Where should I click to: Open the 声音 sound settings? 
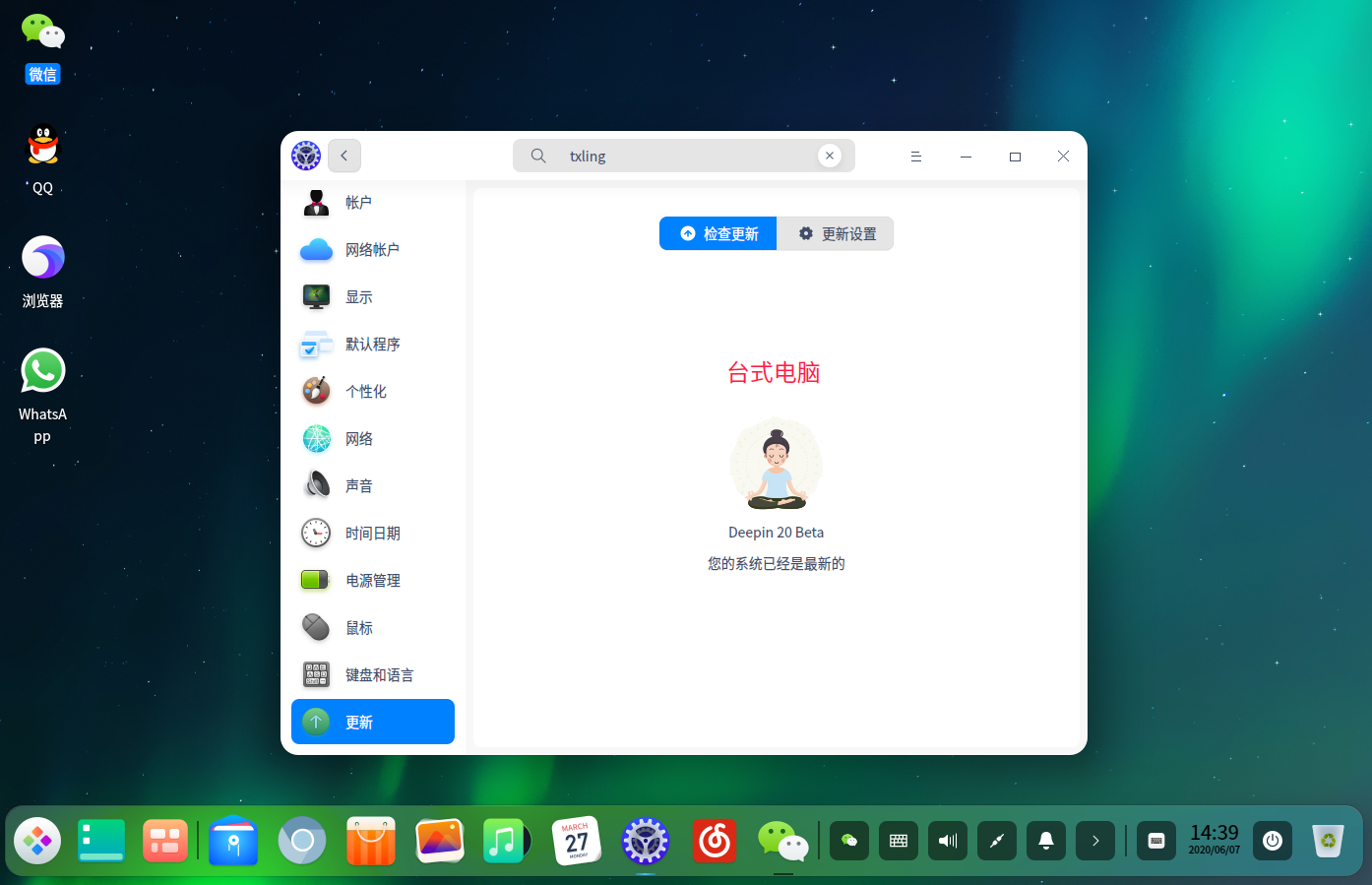pyautogui.click(x=372, y=486)
